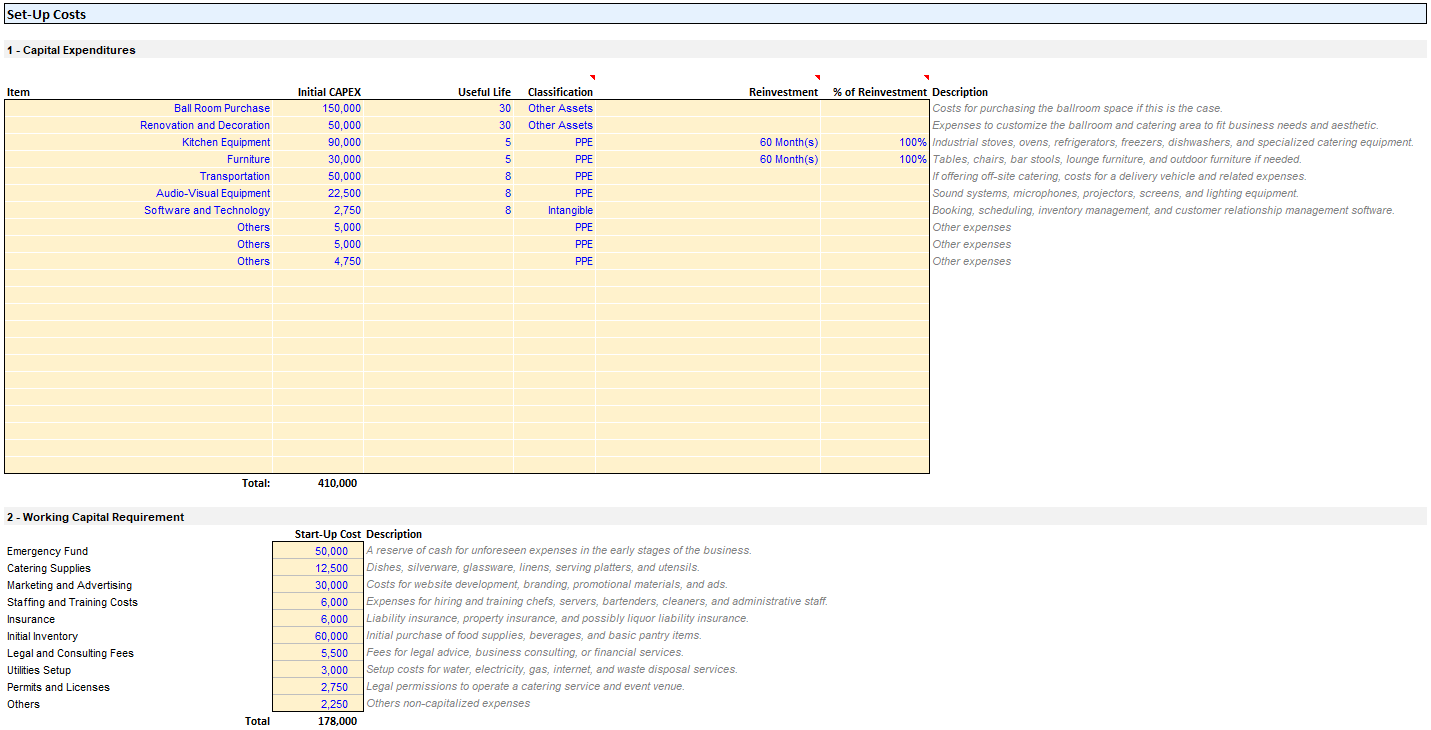Click the Furniture item name cell
This screenshot has height=730, width=1431.
[248, 159]
